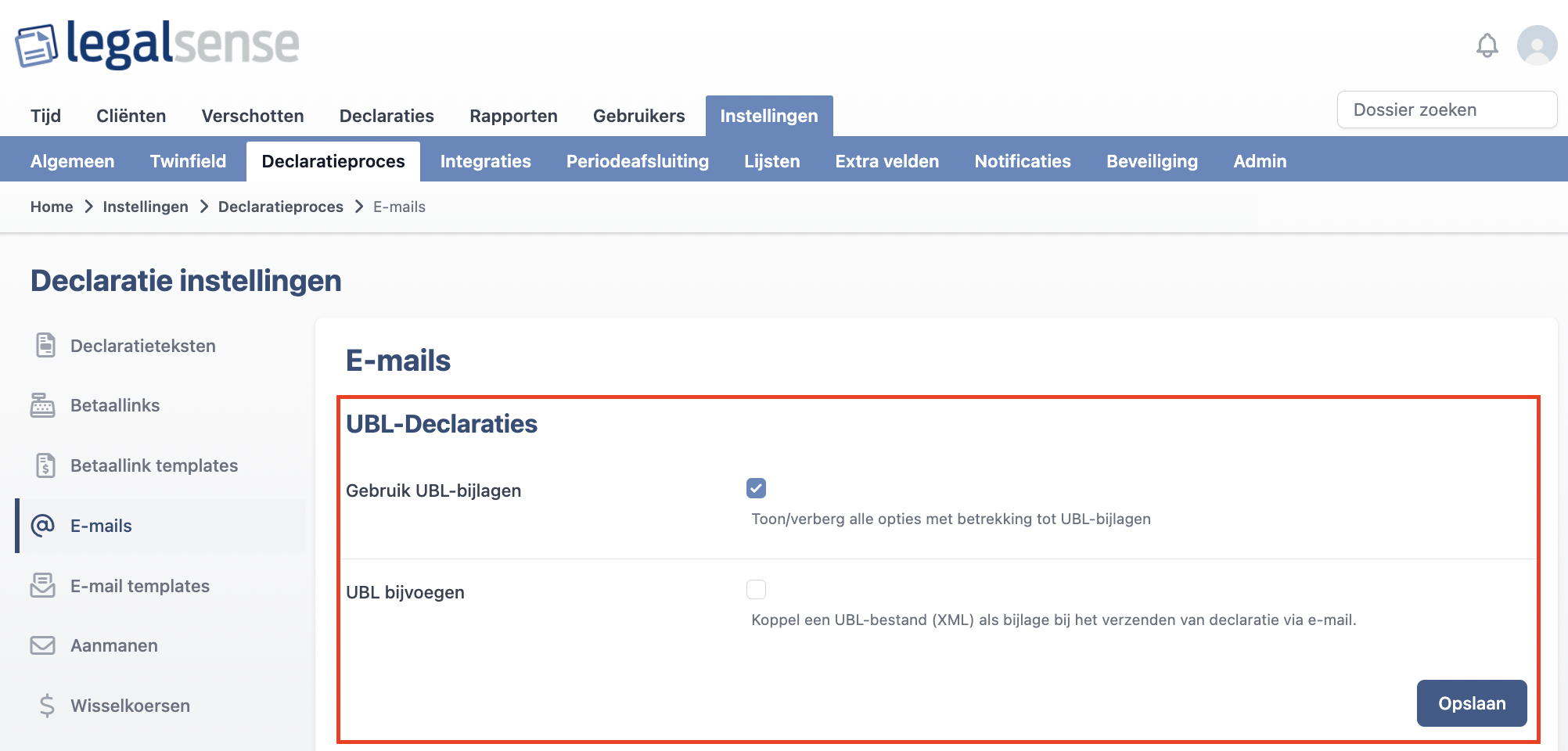Click the E-mails at-sign icon

tap(43, 525)
